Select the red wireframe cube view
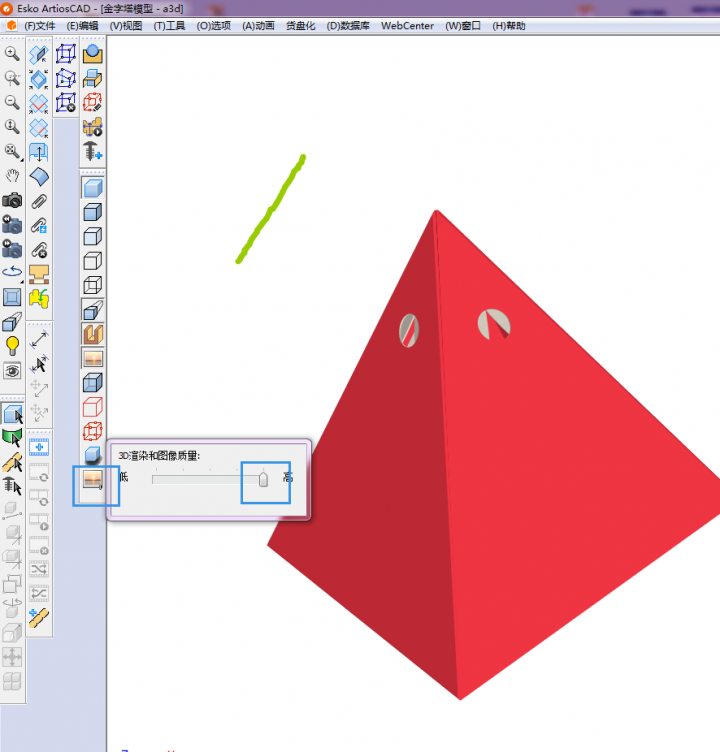Image resolution: width=720 pixels, height=752 pixels. [x=93, y=406]
